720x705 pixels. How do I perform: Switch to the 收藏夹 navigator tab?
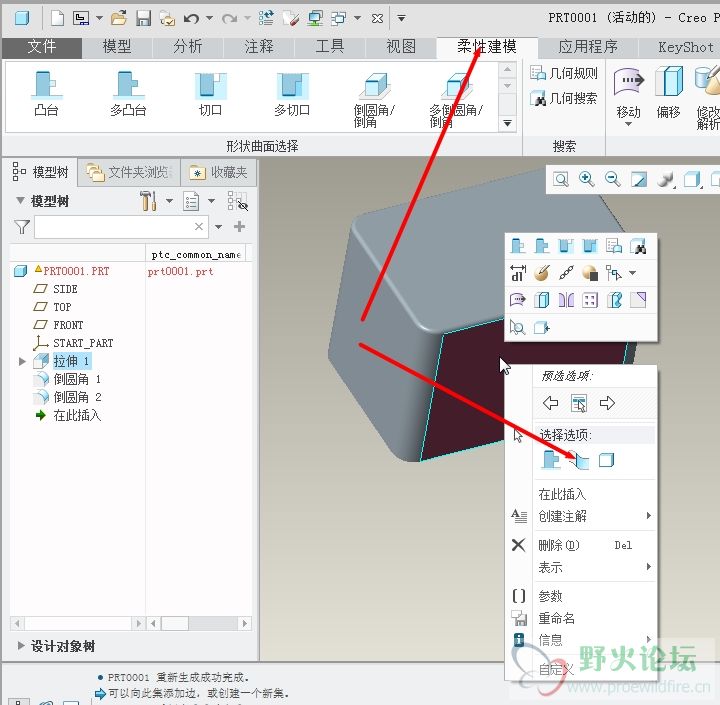click(219, 172)
